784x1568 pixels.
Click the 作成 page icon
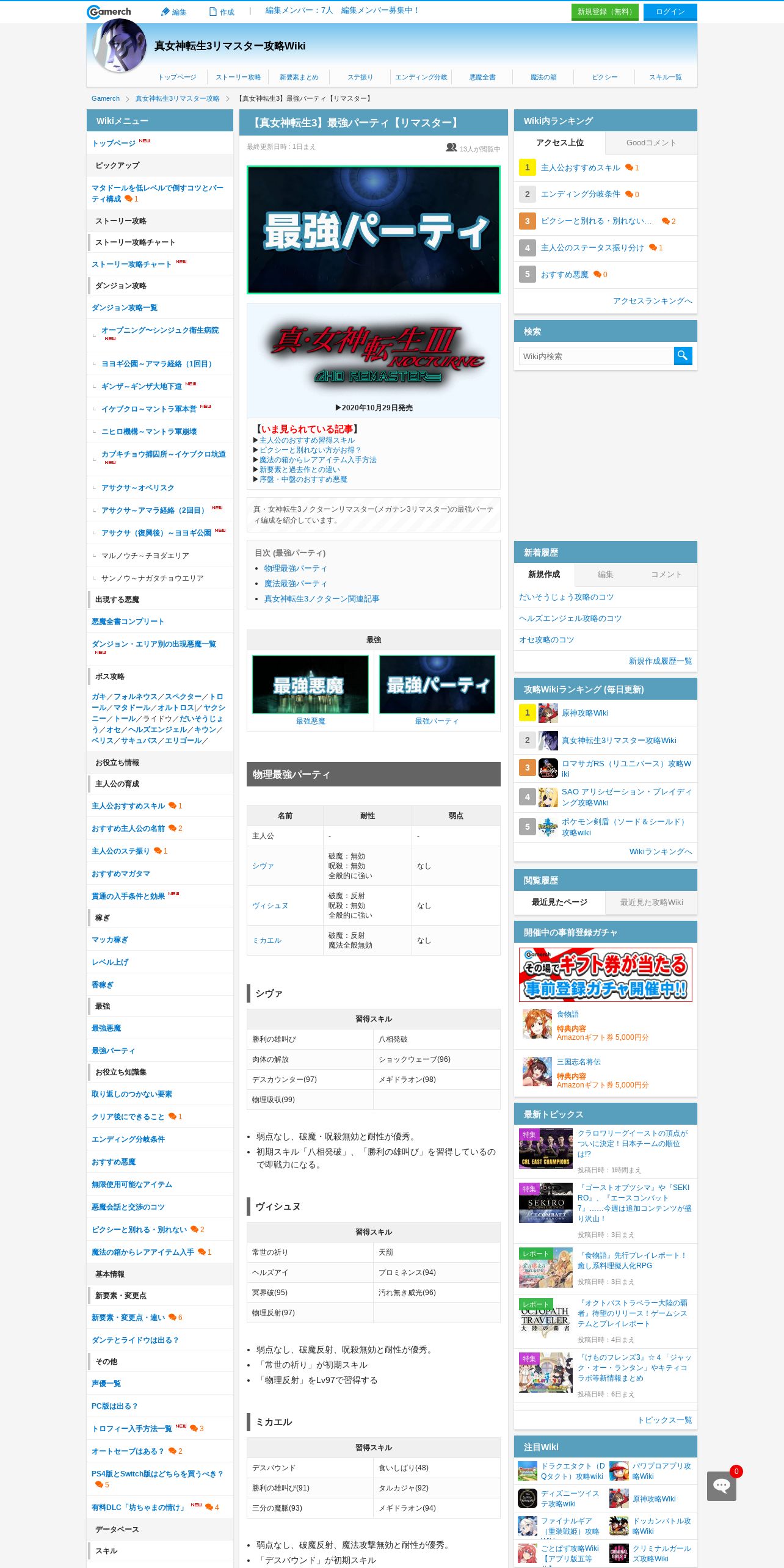(x=213, y=12)
